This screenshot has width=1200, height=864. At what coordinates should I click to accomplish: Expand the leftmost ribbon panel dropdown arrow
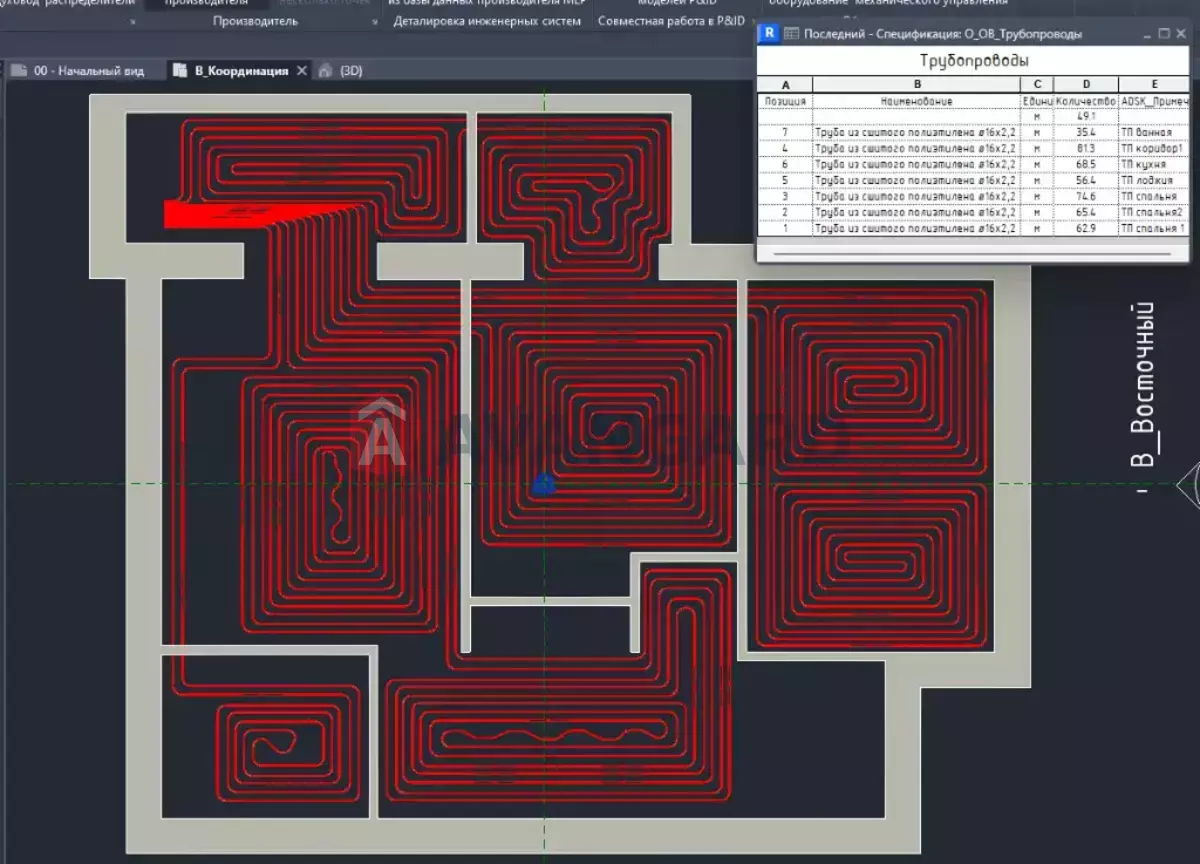pos(132,22)
